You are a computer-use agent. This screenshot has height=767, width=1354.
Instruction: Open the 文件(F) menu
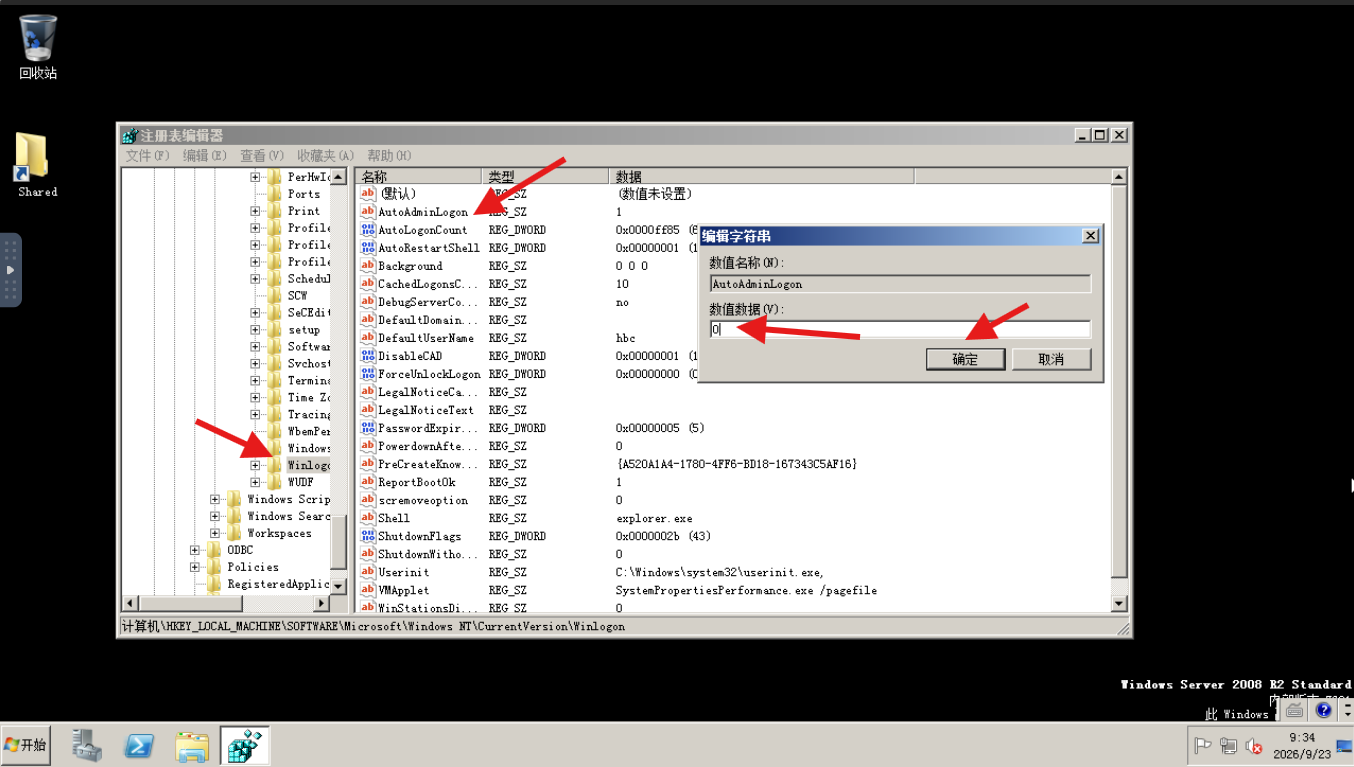click(x=147, y=156)
